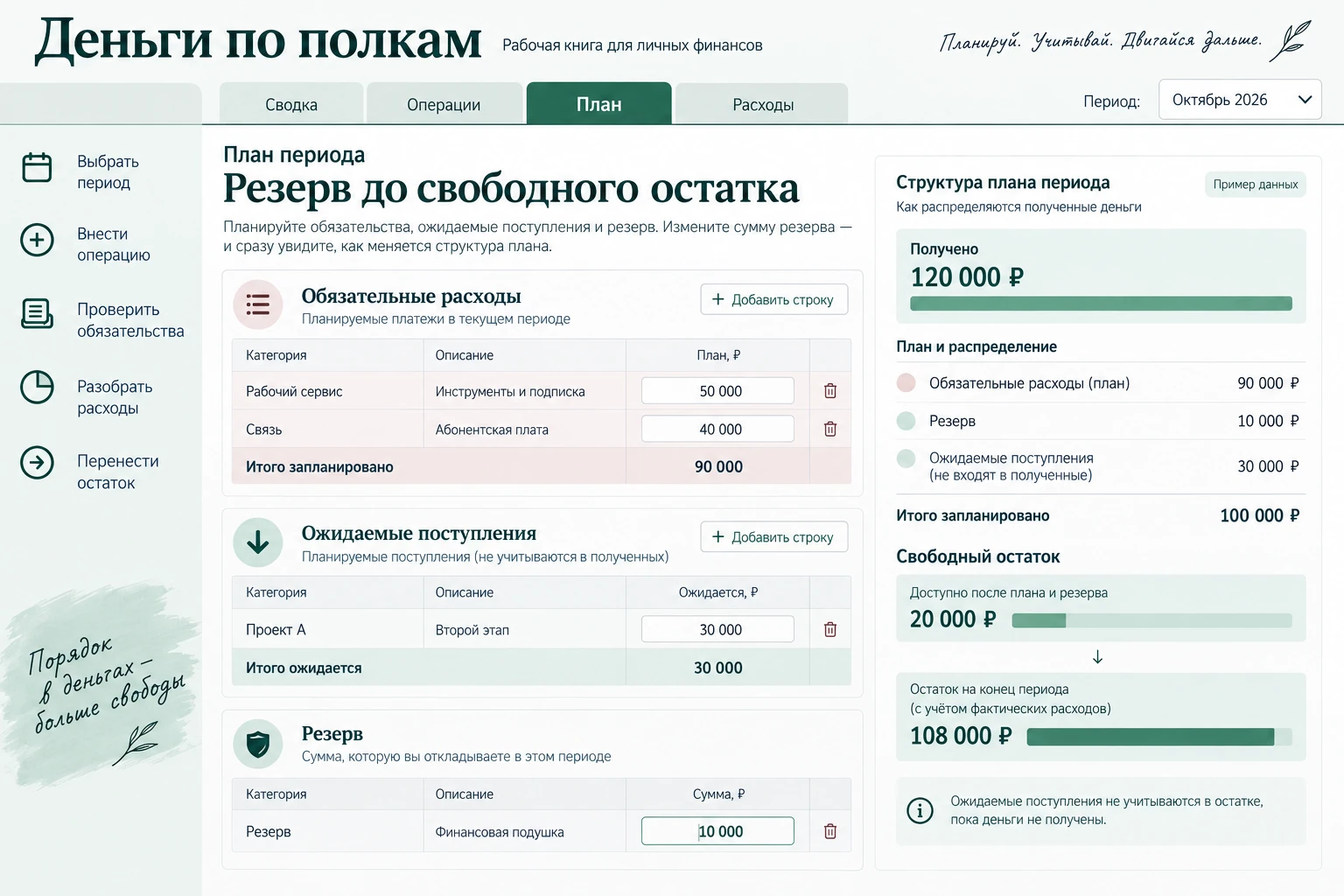
Task: Click the pie-chart icon for Разобрать расходы
Action: 37,388
